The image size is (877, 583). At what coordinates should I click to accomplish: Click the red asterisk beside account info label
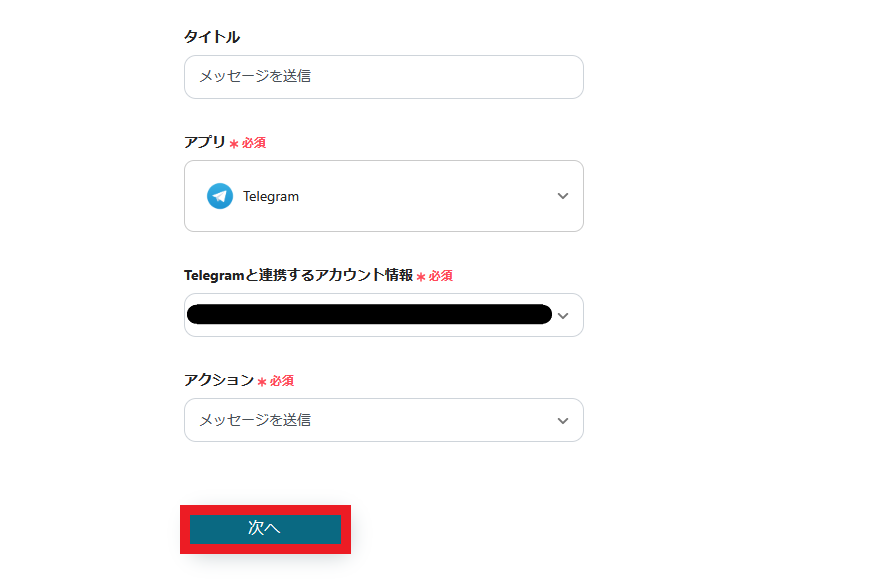point(421,277)
